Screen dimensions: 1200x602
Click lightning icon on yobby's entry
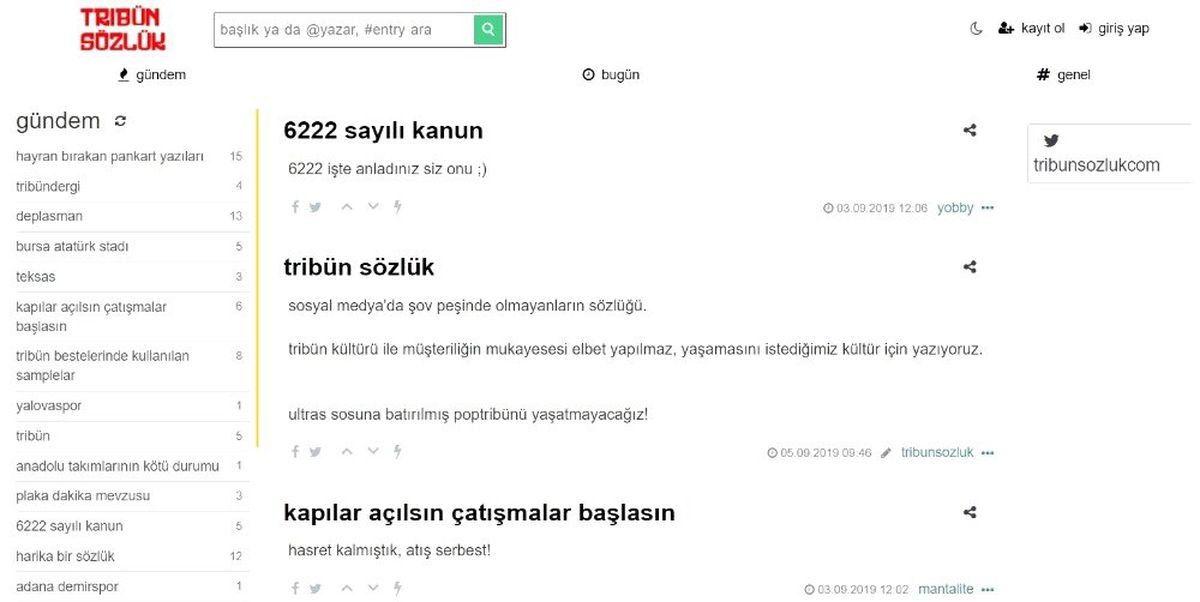click(x=397, y=207)
